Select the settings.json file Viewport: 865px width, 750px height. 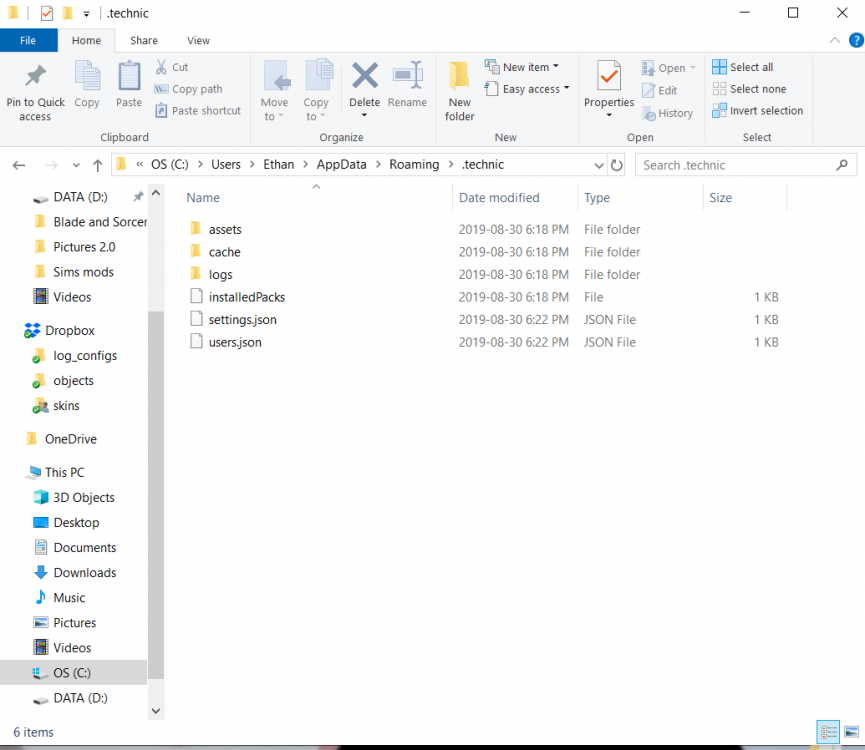(243, 320)
